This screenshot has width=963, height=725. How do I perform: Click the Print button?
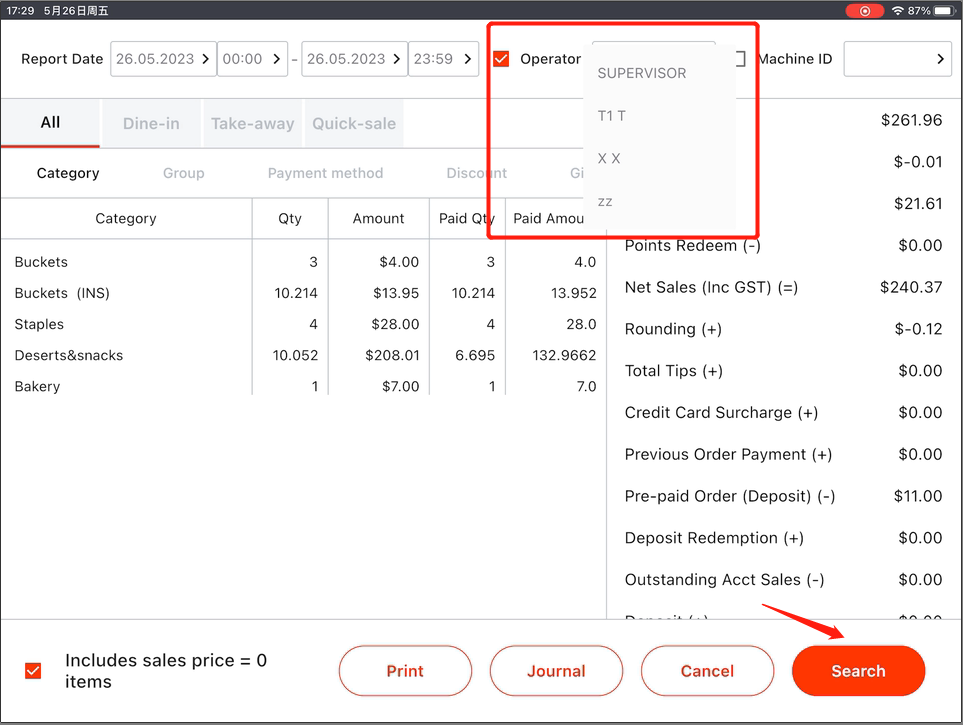[x=405, y=671]
